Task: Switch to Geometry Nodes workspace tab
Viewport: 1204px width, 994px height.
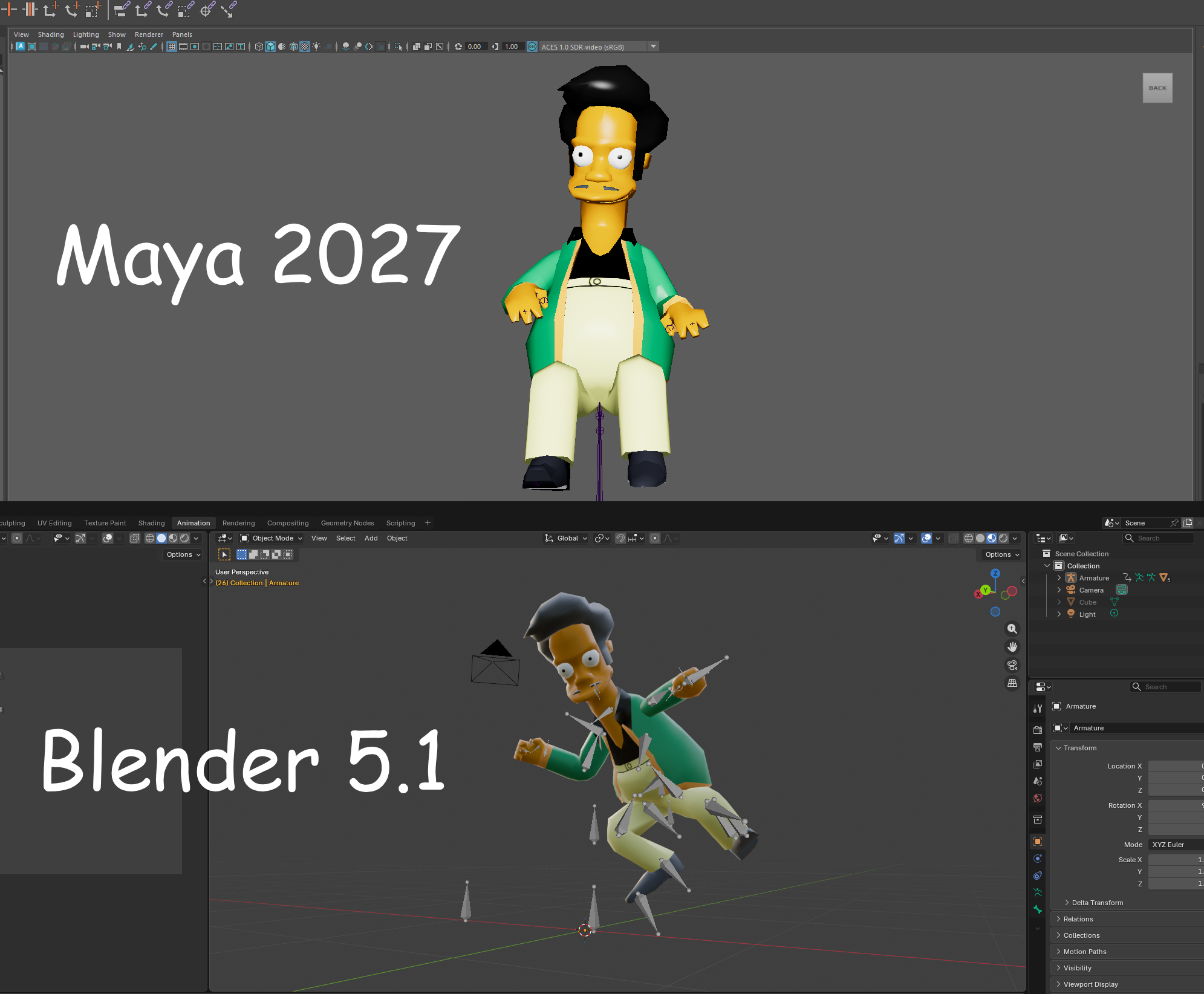Action: (347, 523)
